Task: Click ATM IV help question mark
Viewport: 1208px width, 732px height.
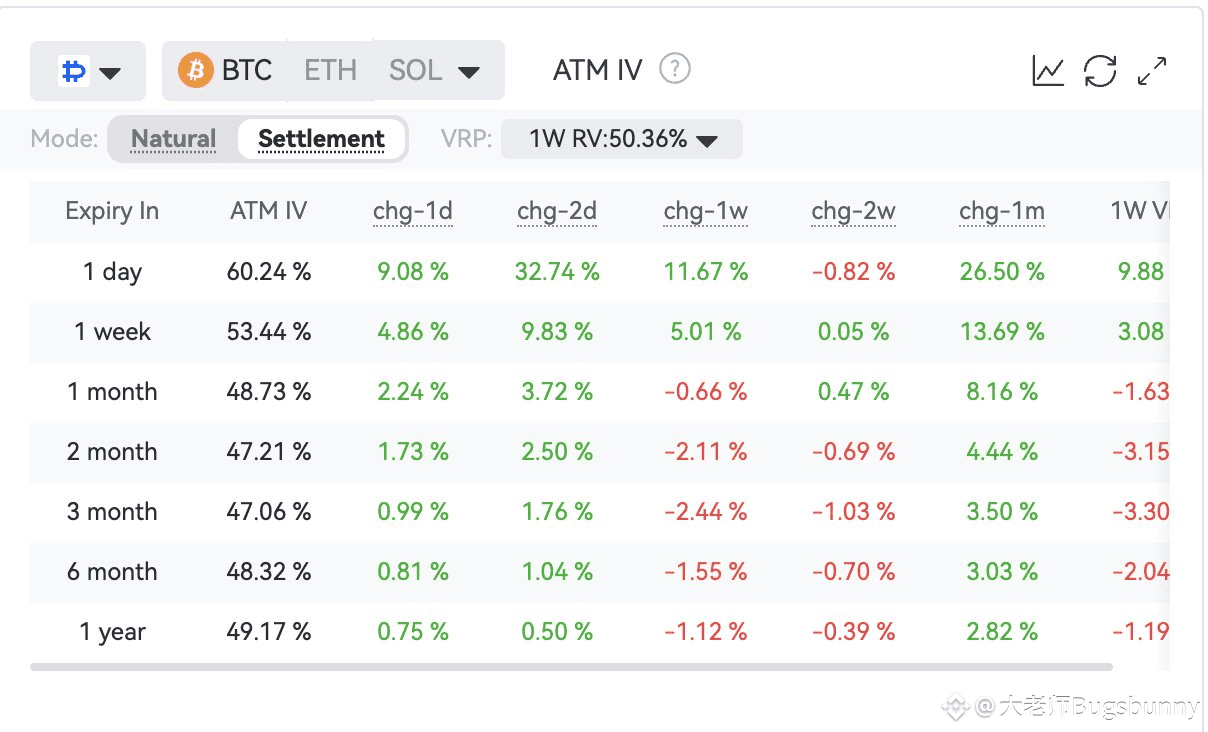Action: click(x=675, y=70)
